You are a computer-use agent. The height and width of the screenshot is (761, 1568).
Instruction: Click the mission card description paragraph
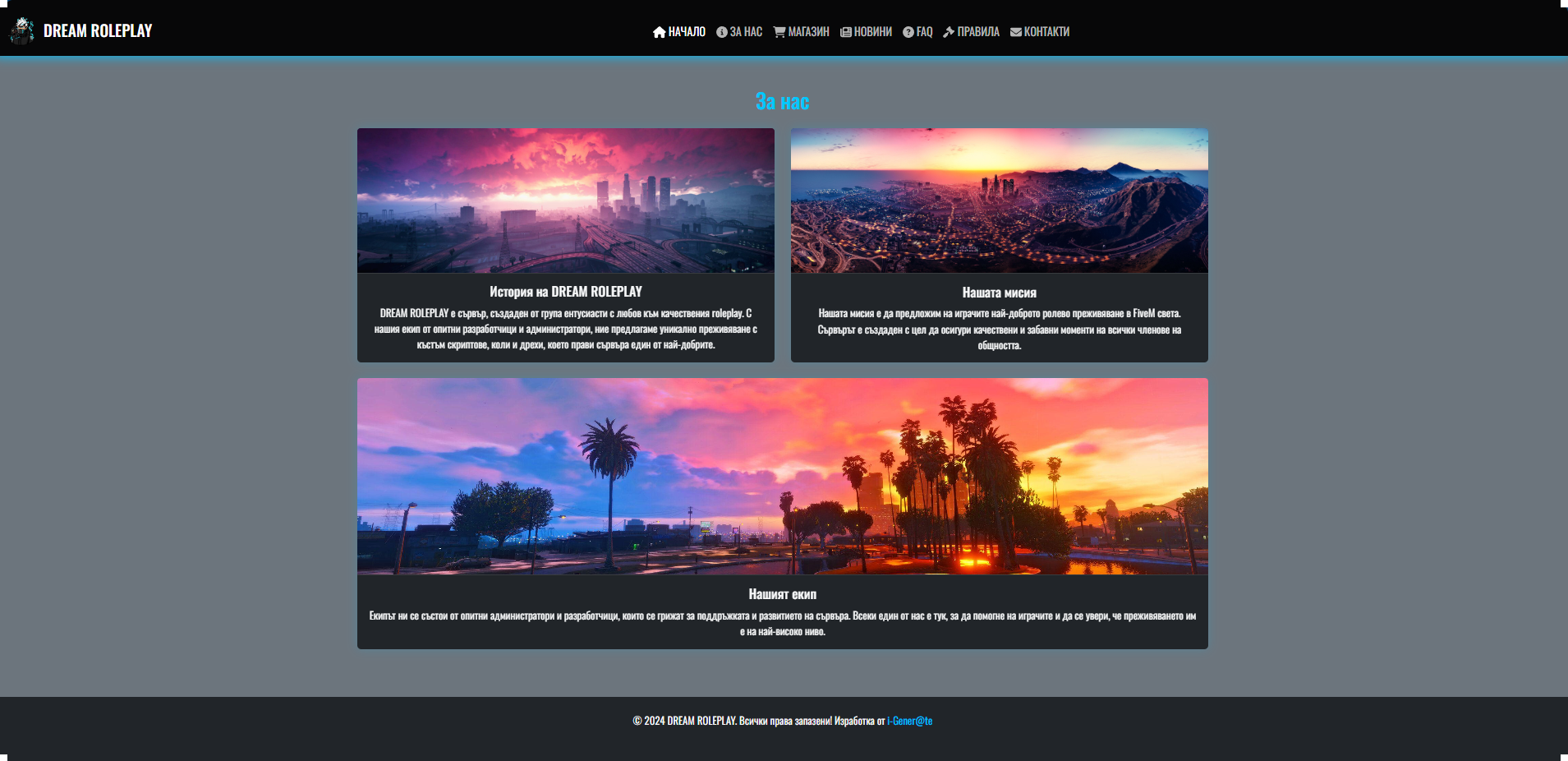[x=1000, y=330]
